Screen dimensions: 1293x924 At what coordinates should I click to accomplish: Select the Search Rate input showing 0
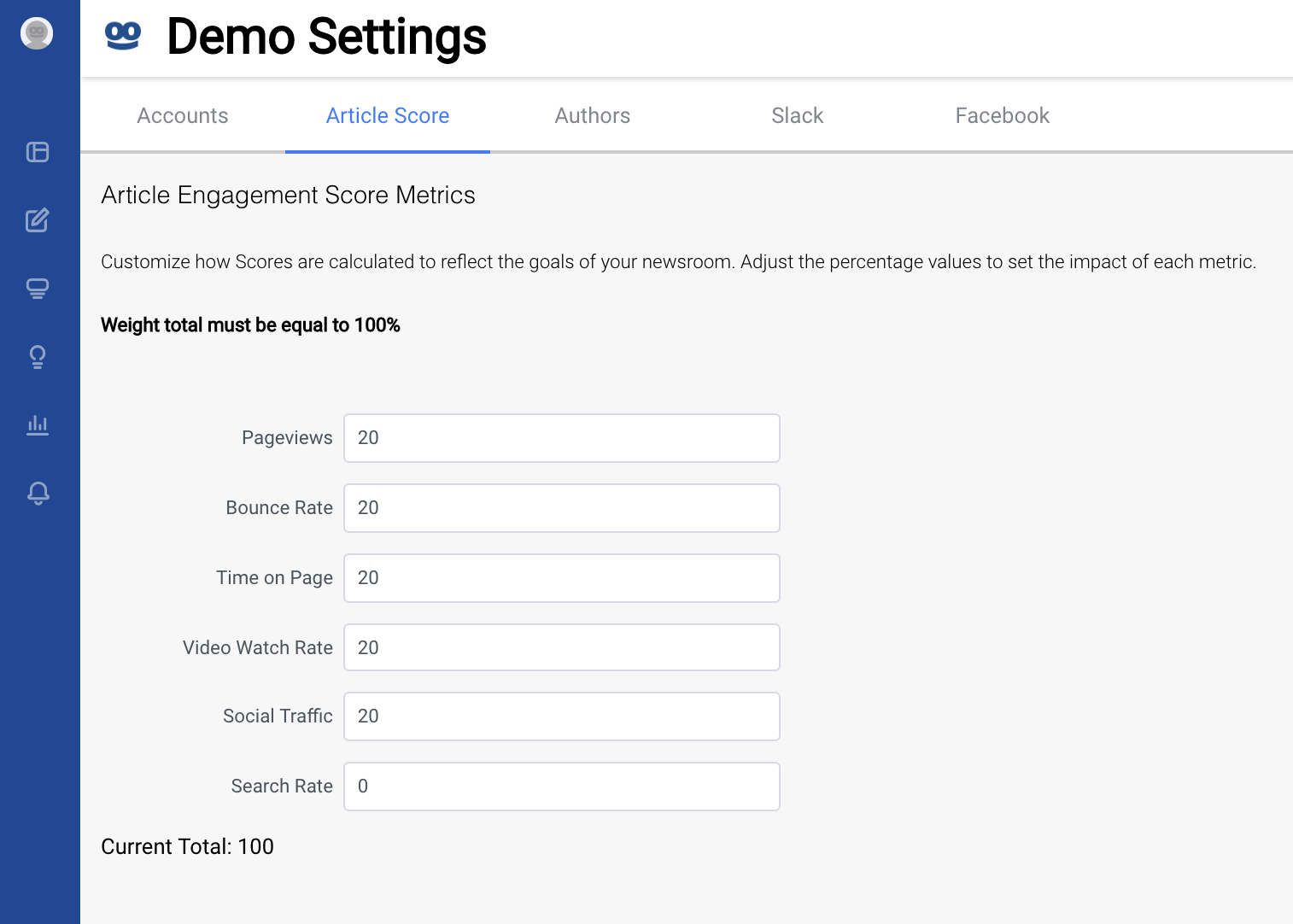561,786
